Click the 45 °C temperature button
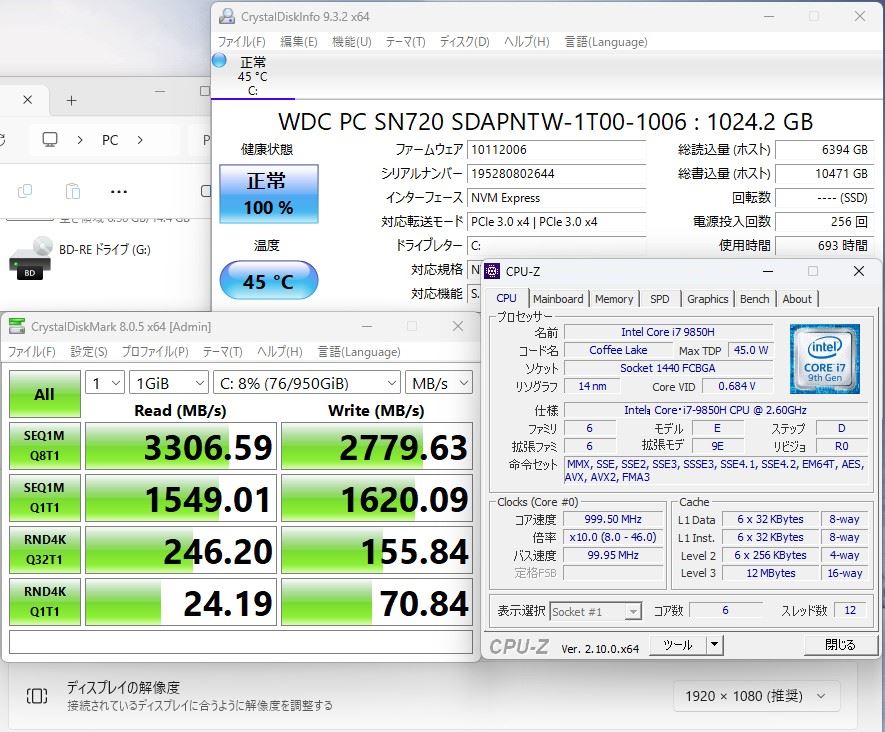 pyautogui.click(x=269, y=280)
